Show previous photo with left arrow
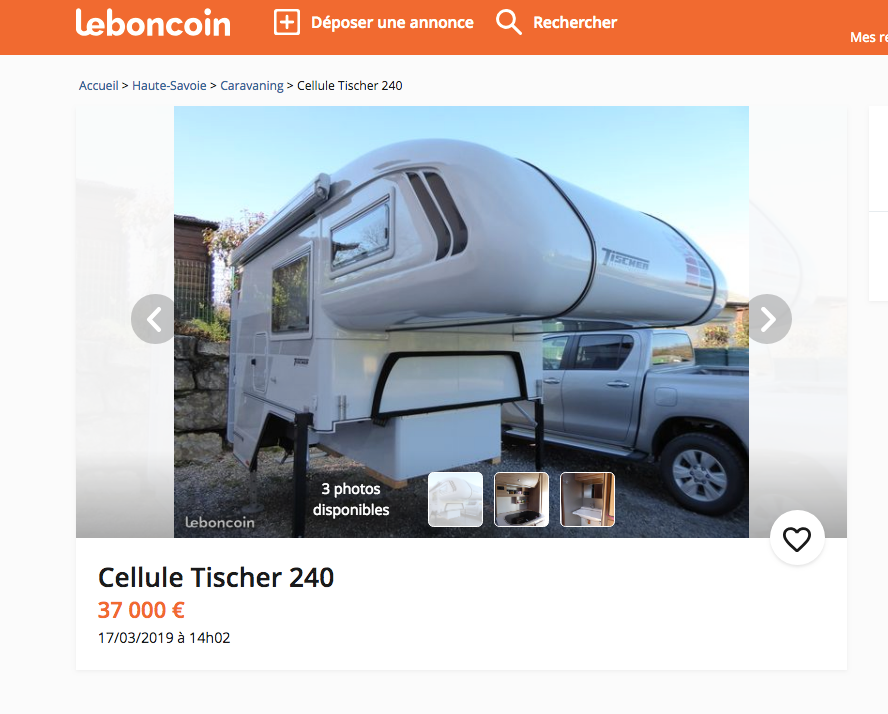The height and width of the screenshot is (714, 888). point(155,319)
